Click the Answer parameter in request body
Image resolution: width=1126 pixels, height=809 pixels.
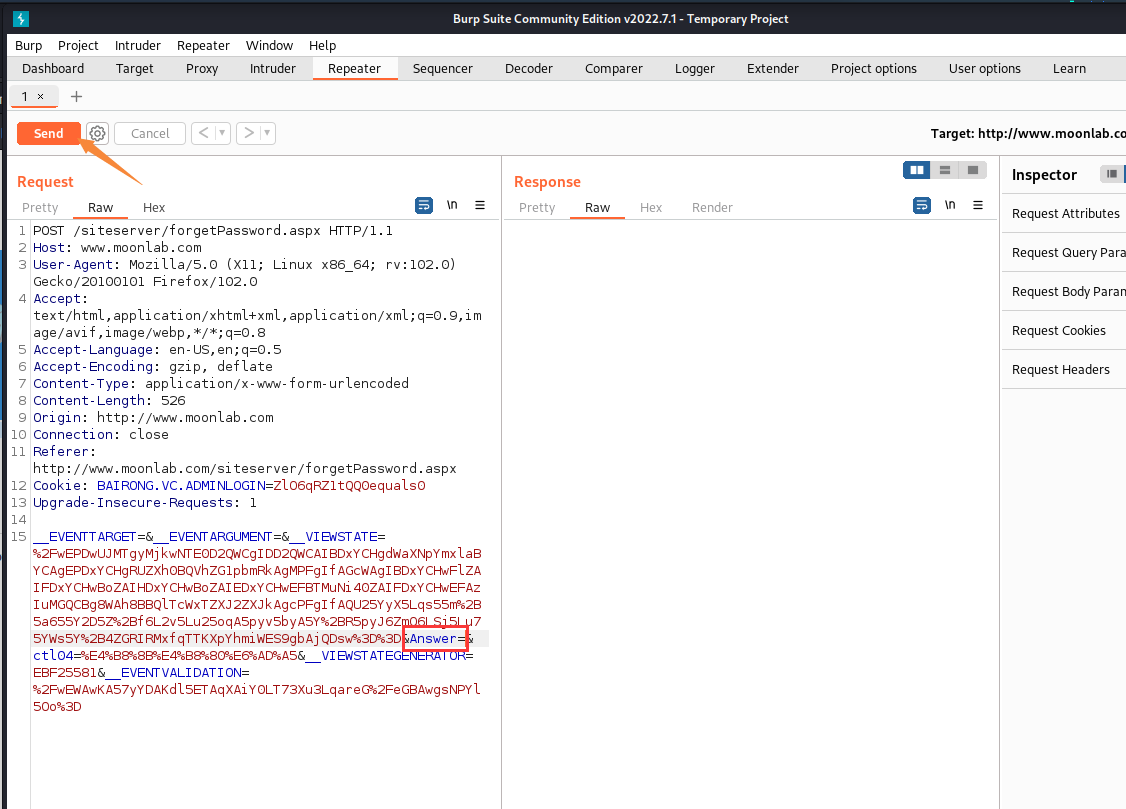coord(433,638)
